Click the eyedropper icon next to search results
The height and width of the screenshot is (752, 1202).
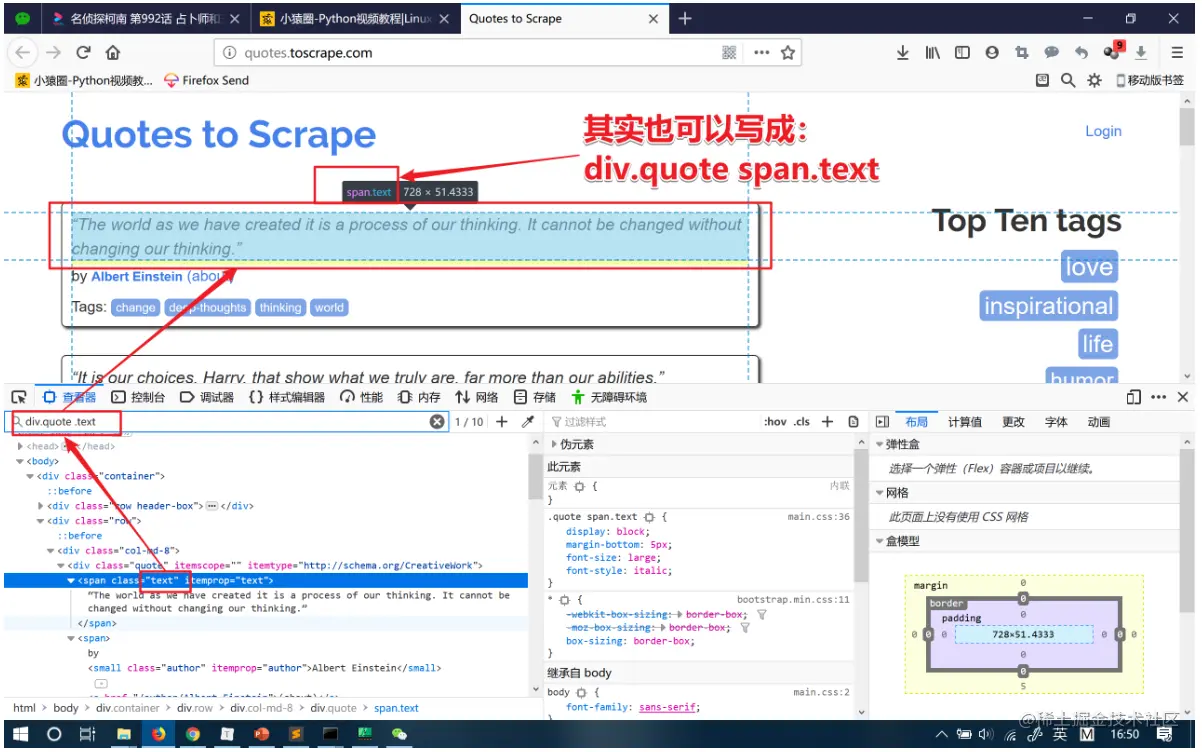[x=527, y=422]
